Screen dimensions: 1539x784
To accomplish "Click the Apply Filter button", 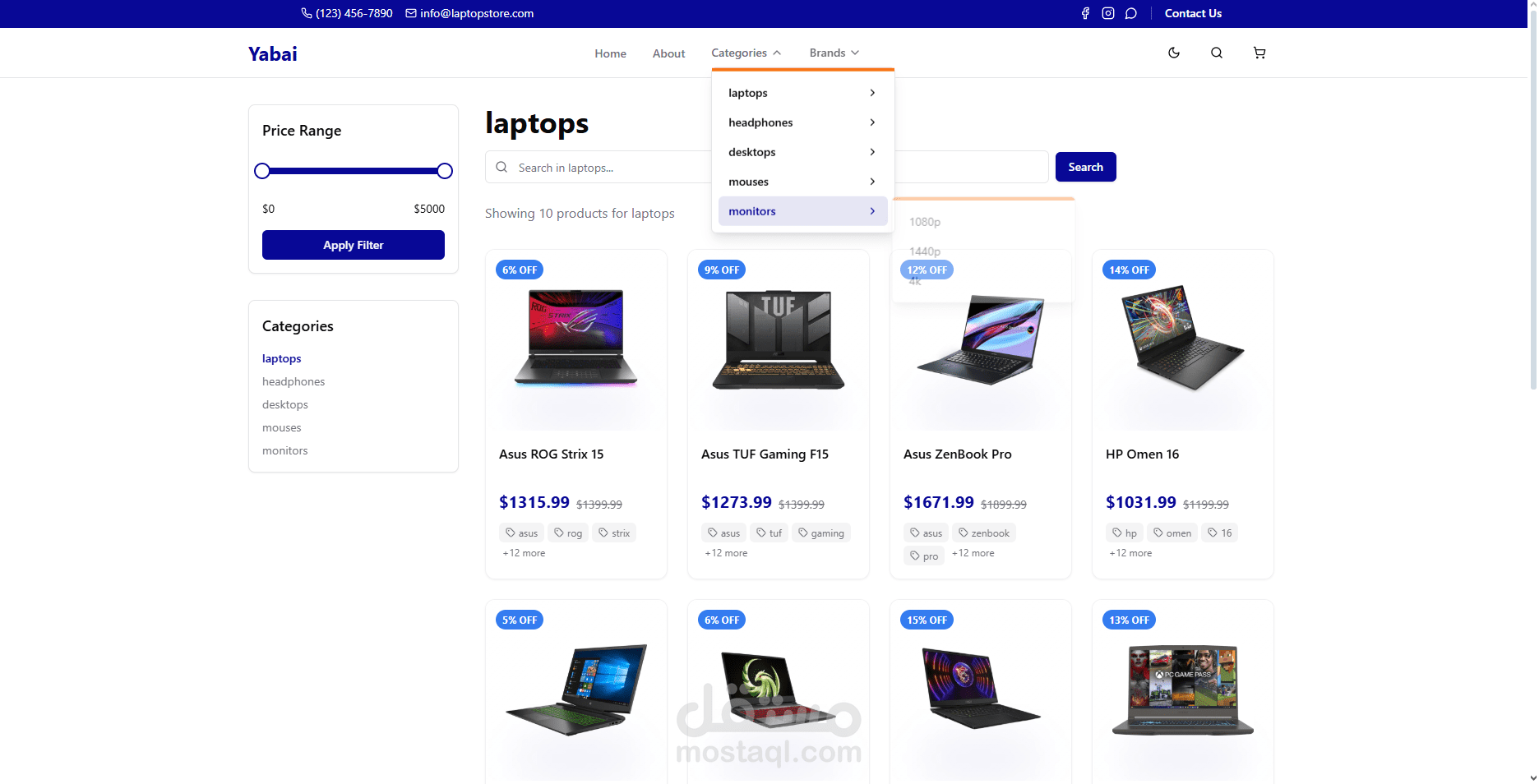I will [354, 245].
